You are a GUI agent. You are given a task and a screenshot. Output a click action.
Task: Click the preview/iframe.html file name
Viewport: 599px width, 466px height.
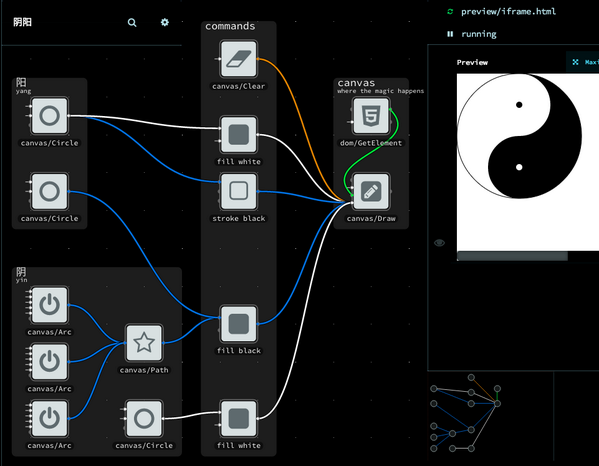pos(508,12)
